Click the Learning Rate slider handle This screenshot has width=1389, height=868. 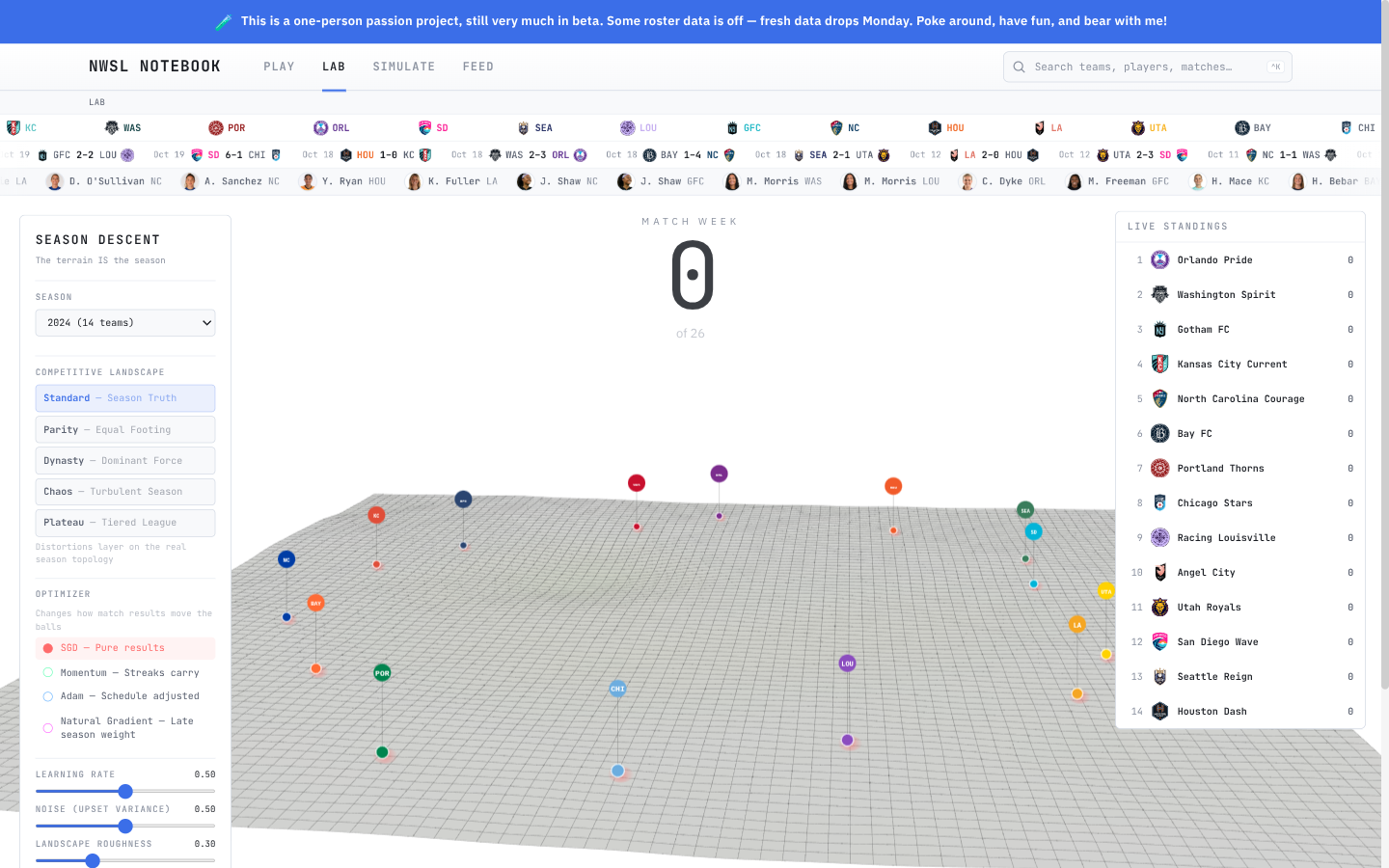pos(125,791)
